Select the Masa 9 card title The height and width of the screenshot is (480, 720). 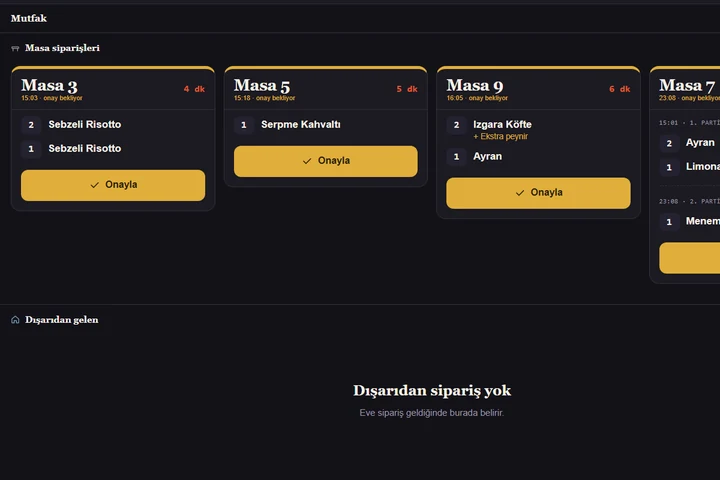(x=475, y=85)
